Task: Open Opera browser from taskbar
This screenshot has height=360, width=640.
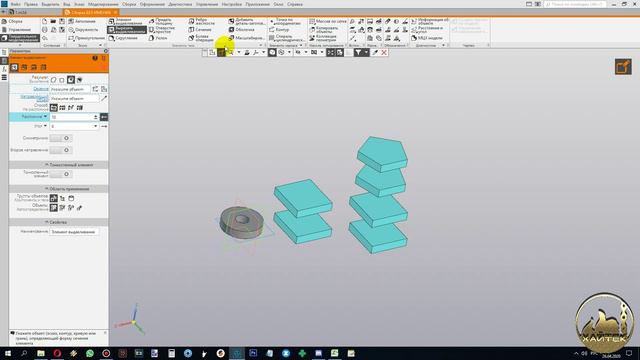Action: (x=57, y=353)
